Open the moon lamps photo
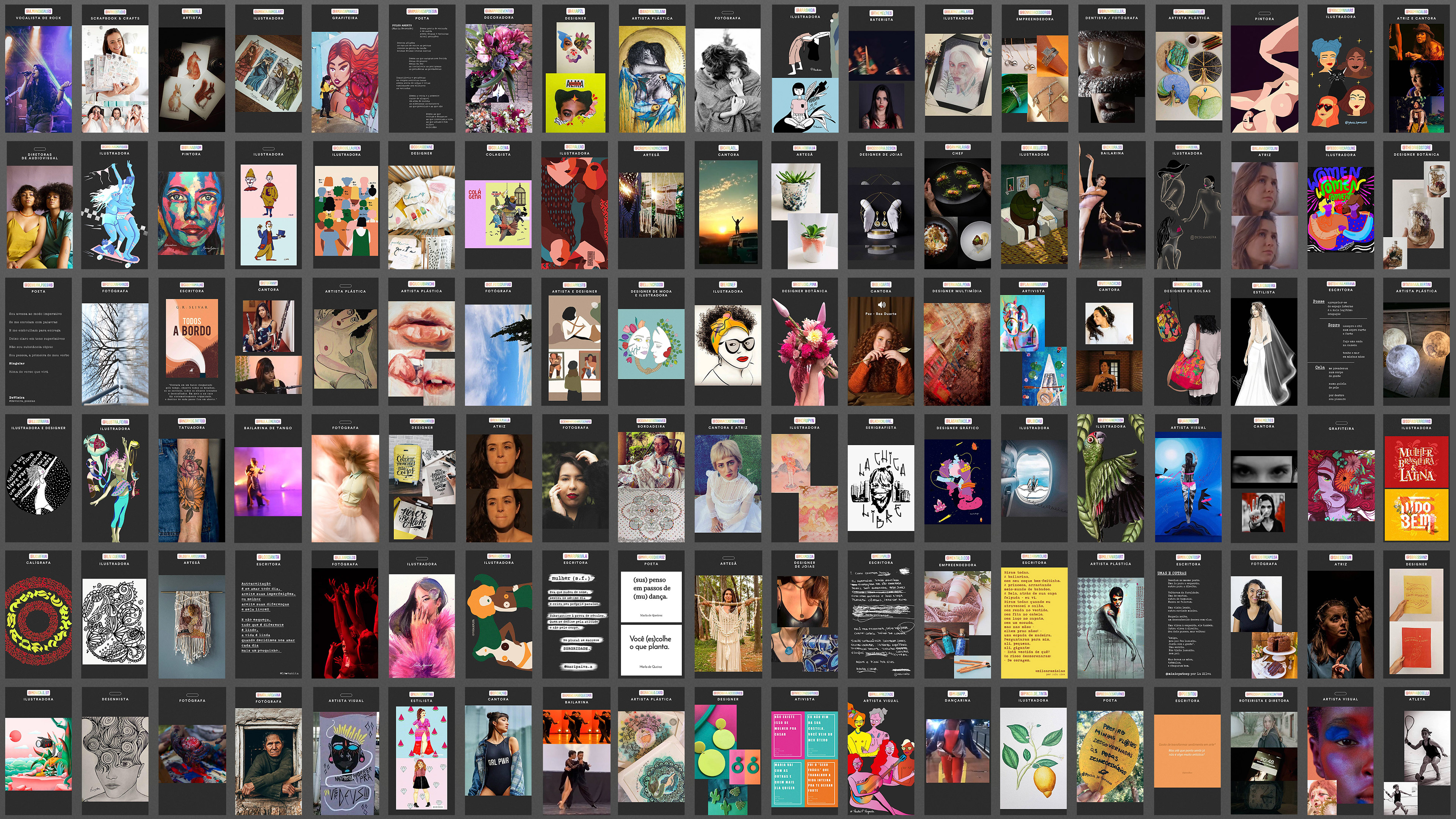The width and height of the screenshot is (1456, 819). coord(1417,350)
